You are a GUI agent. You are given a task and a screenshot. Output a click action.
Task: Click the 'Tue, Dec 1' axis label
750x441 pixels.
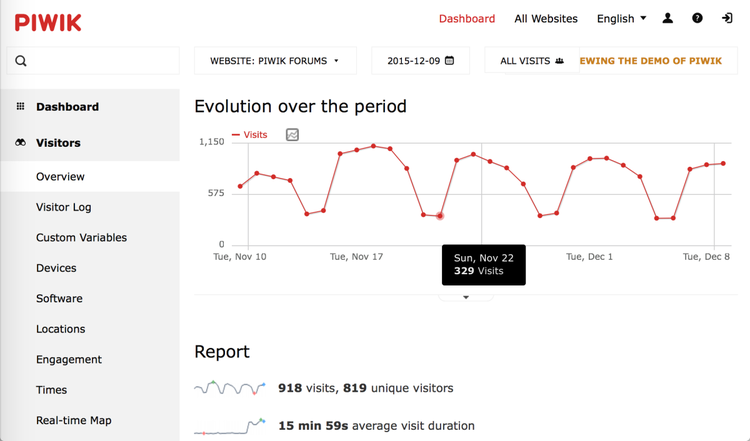[589, 257]
